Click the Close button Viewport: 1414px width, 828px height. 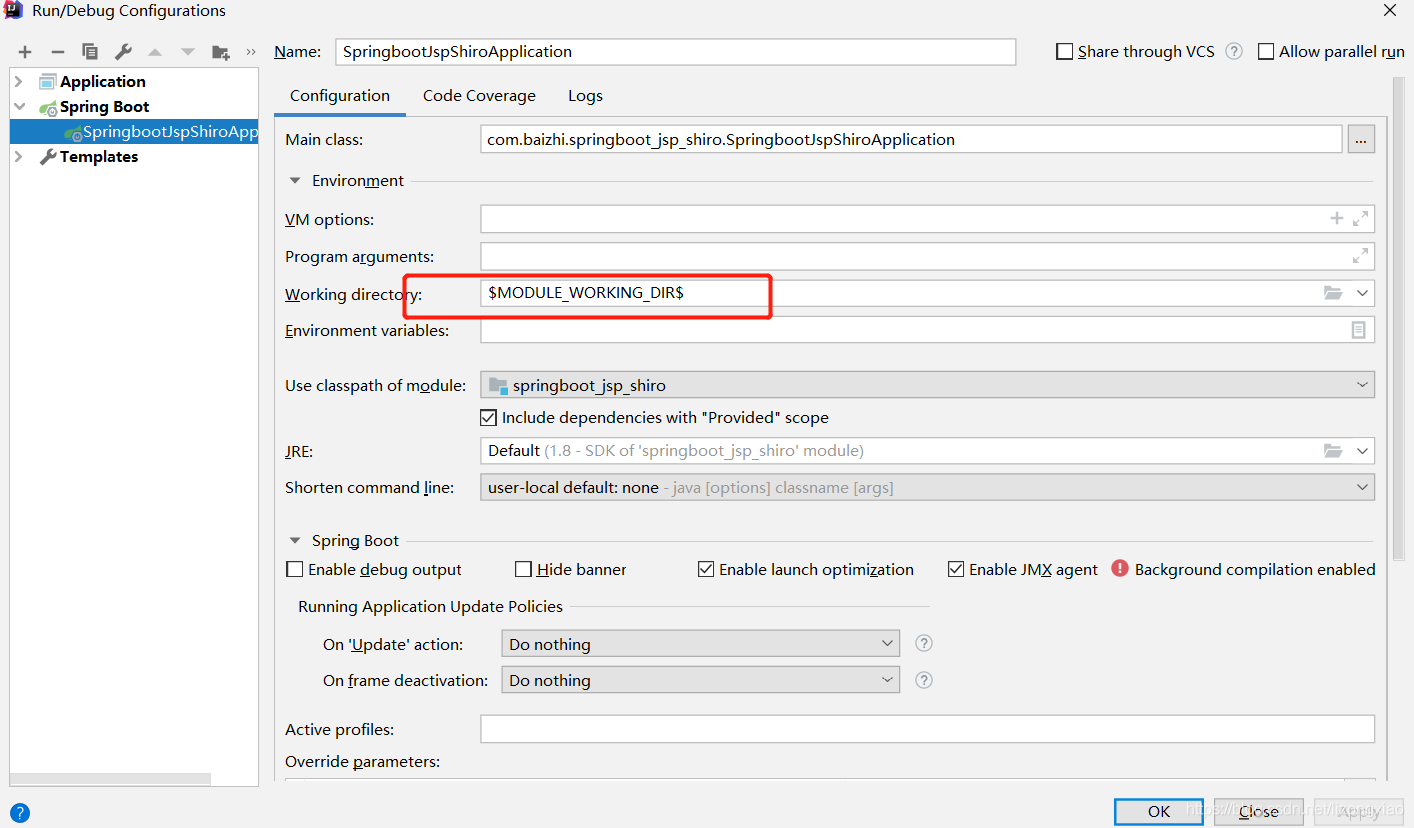[x=1258, y=811]
